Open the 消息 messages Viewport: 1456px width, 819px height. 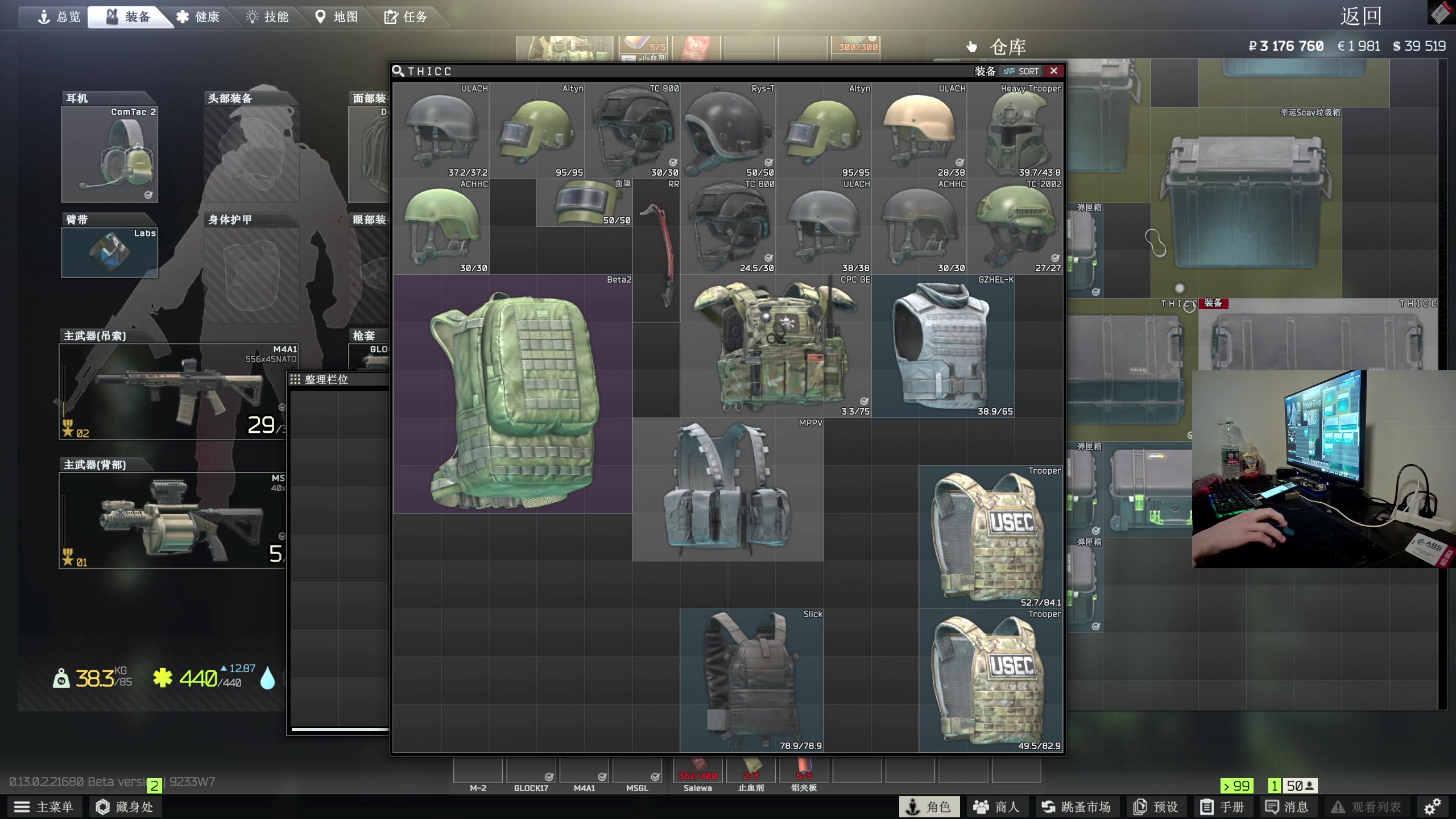(1287, 806)
